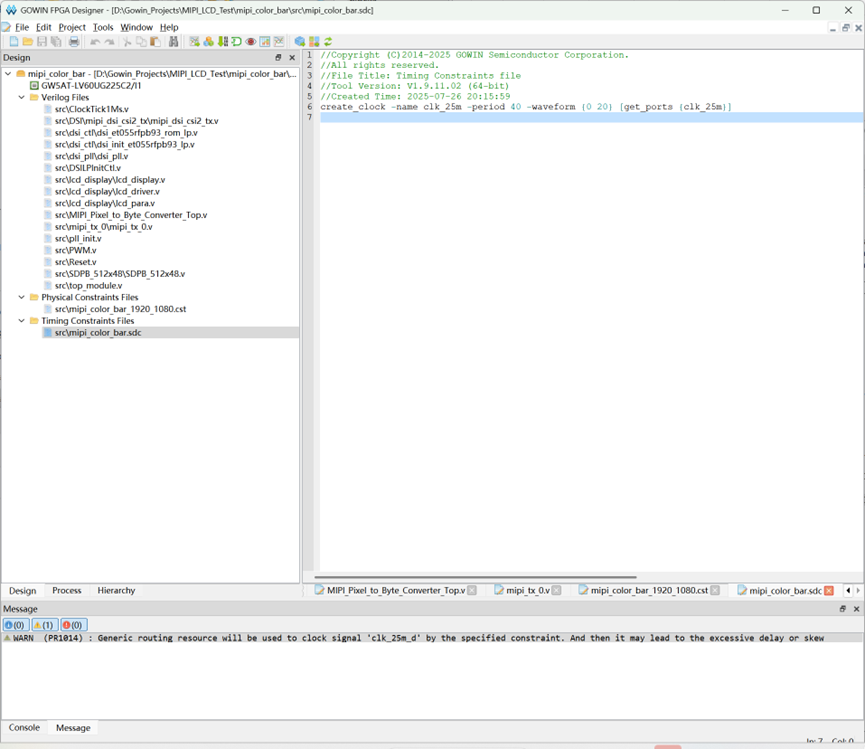Open the Help menu
Screen dimensions: 865x749
[x=169, y=27]
